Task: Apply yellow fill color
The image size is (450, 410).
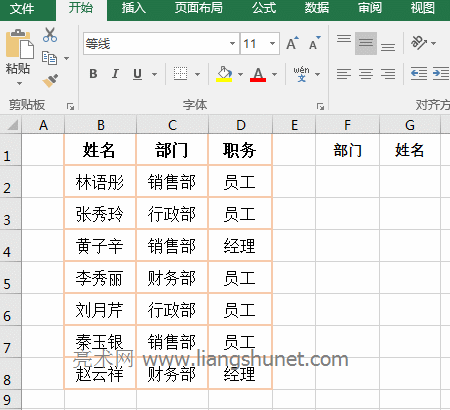Action: pos(224,74)
